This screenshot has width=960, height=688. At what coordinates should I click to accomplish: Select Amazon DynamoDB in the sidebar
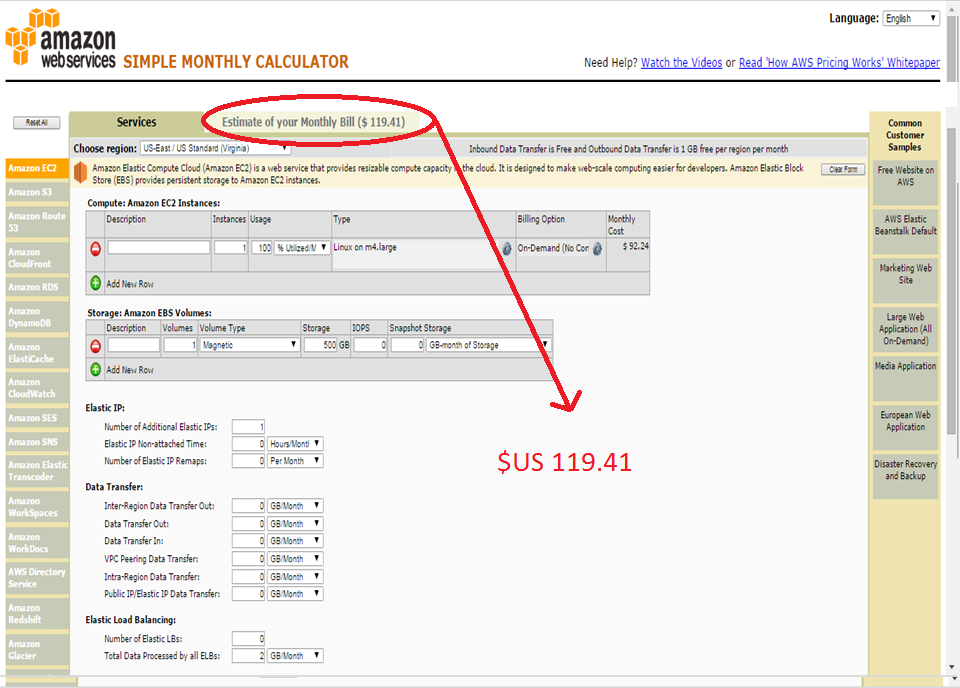click(37, 317)
